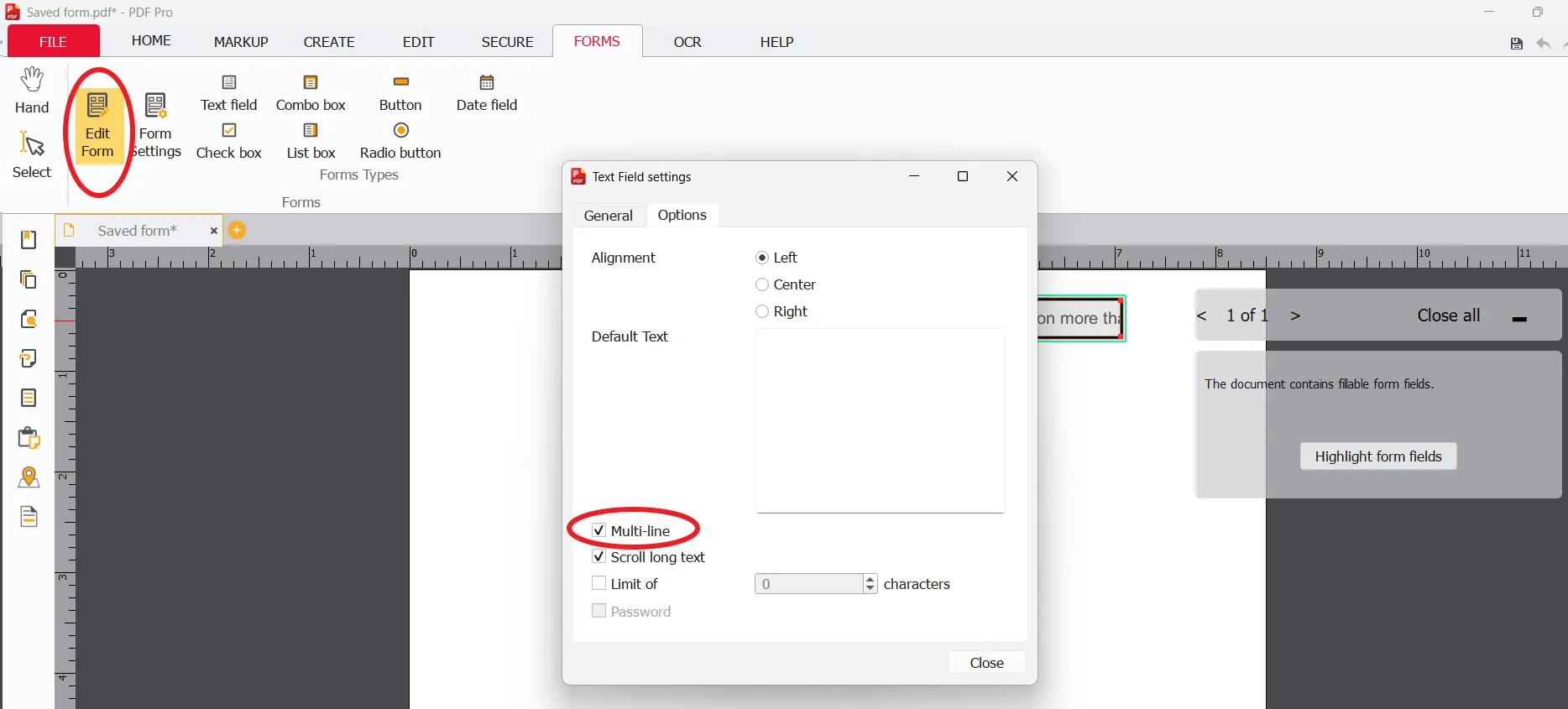1568x709 pixels.
Task: Collapse notification panel with minus button
Action: click(x=1519, y=319)
